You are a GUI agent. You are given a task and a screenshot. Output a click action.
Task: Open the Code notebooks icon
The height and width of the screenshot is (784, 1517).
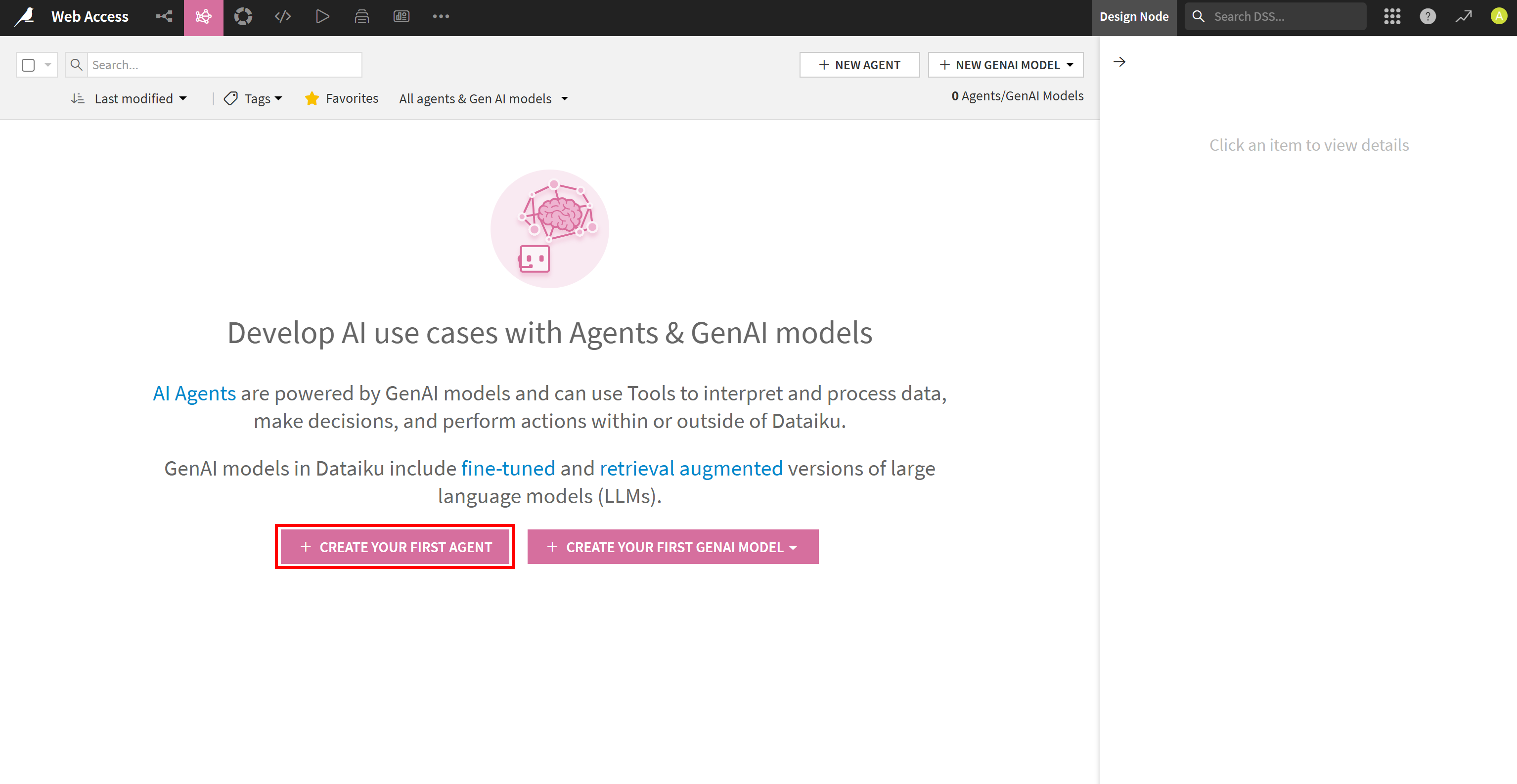(x=283, y=16)
